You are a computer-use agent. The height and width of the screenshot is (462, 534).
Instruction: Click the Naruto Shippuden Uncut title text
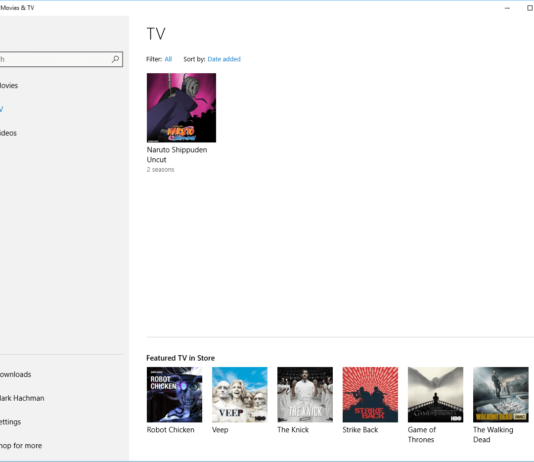click(x=177, y=155)
